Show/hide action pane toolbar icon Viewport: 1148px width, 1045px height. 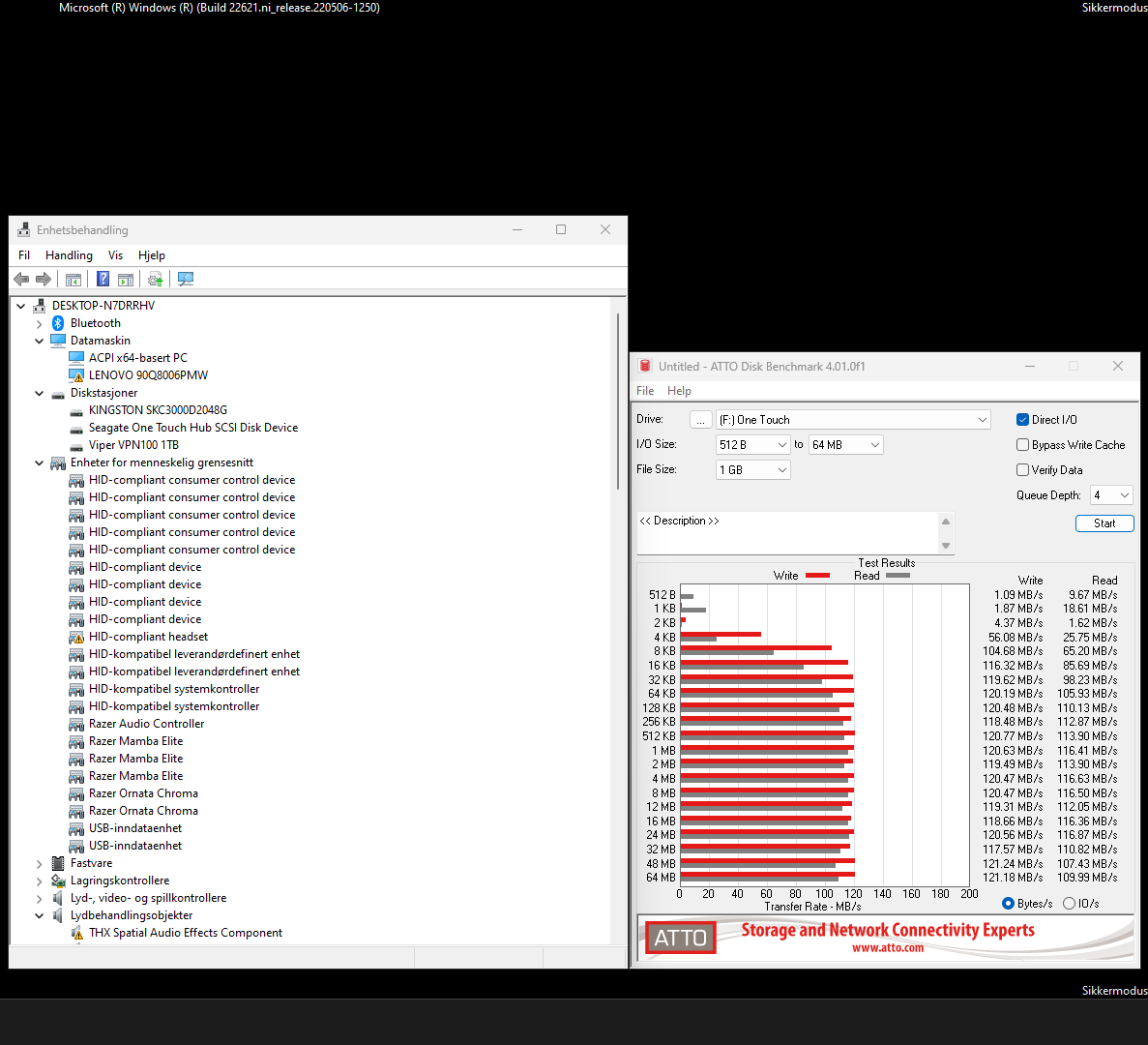pyautogui.click(x=126, y=279)
